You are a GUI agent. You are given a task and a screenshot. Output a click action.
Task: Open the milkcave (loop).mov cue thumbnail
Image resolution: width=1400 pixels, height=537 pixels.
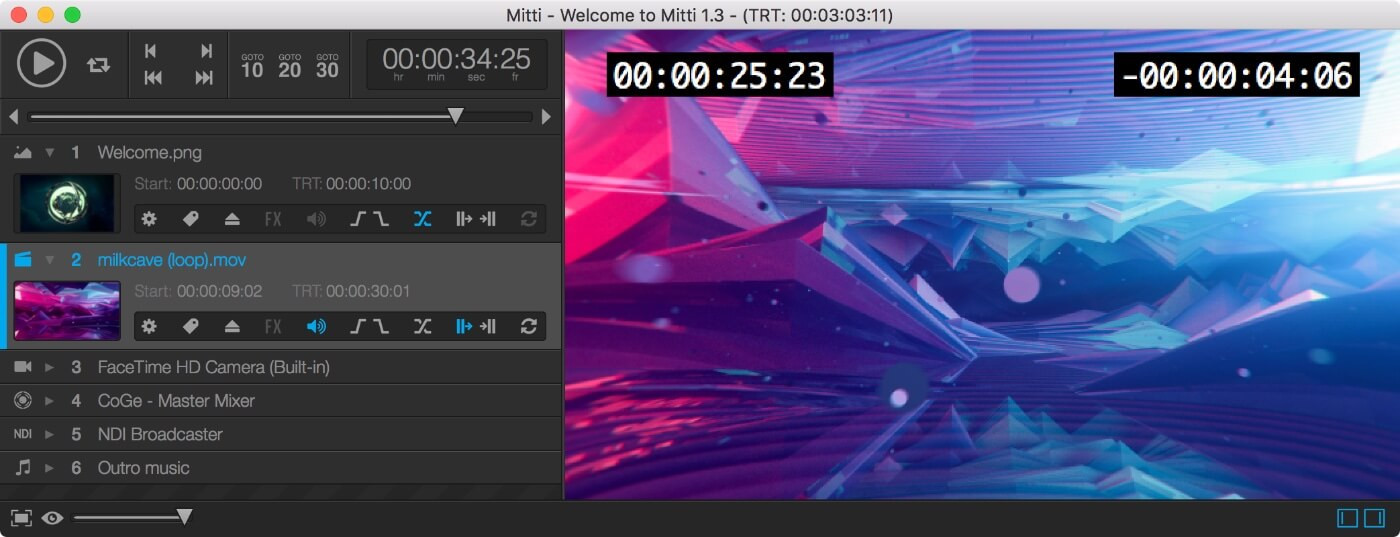67,311
